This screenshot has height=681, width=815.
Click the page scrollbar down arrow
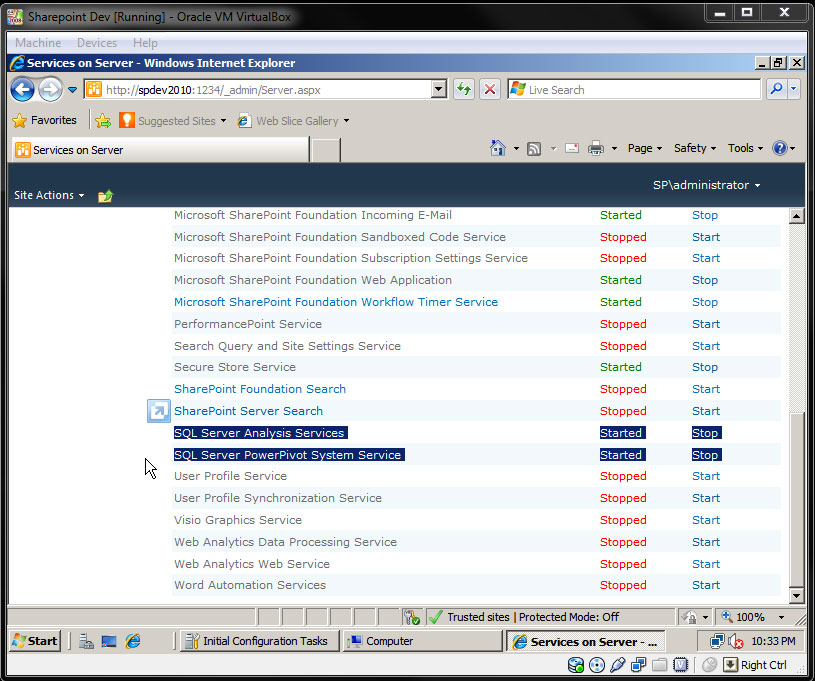(x=796, y=595)
